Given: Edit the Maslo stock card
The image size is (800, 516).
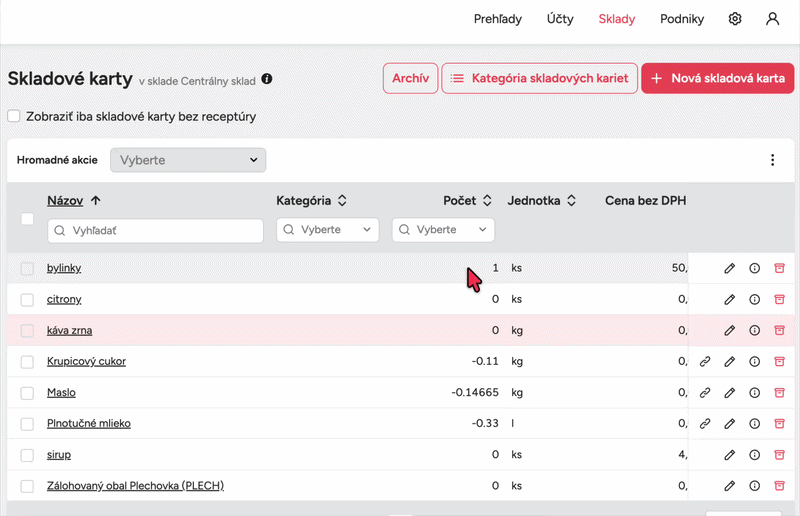Looking at the screenshot, I should click(x=730, y=393).
